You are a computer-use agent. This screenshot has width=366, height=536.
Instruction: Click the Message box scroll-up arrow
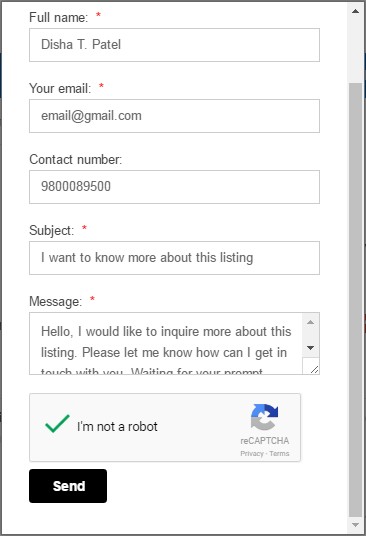click(x=310, y=322)
